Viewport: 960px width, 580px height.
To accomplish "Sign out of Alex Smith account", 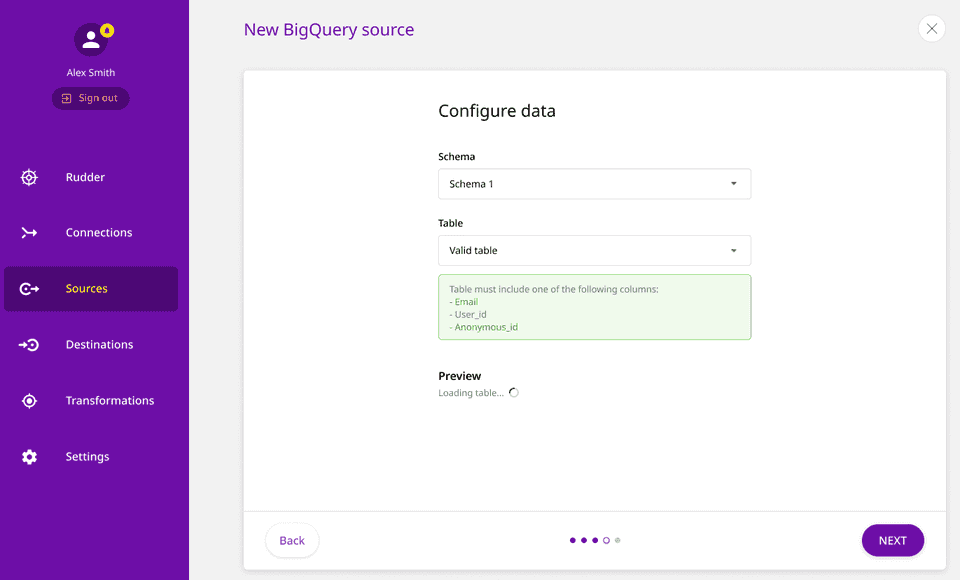I will tap(90, 98).
